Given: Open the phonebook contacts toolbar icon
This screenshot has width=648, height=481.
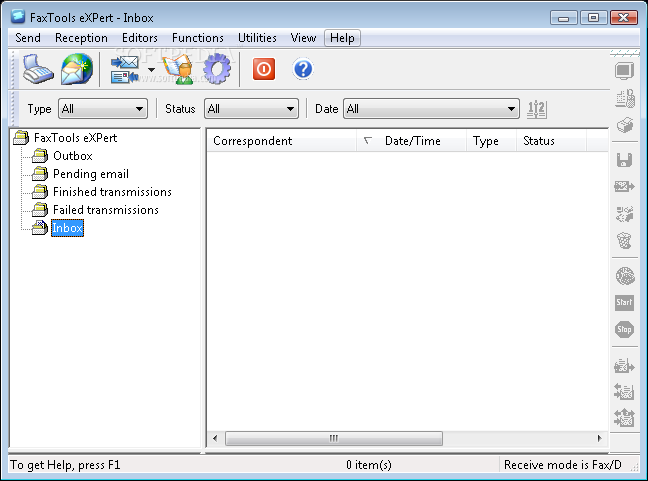Looking at the screenshot, I should pyautogui.click(x=179, y=69).
